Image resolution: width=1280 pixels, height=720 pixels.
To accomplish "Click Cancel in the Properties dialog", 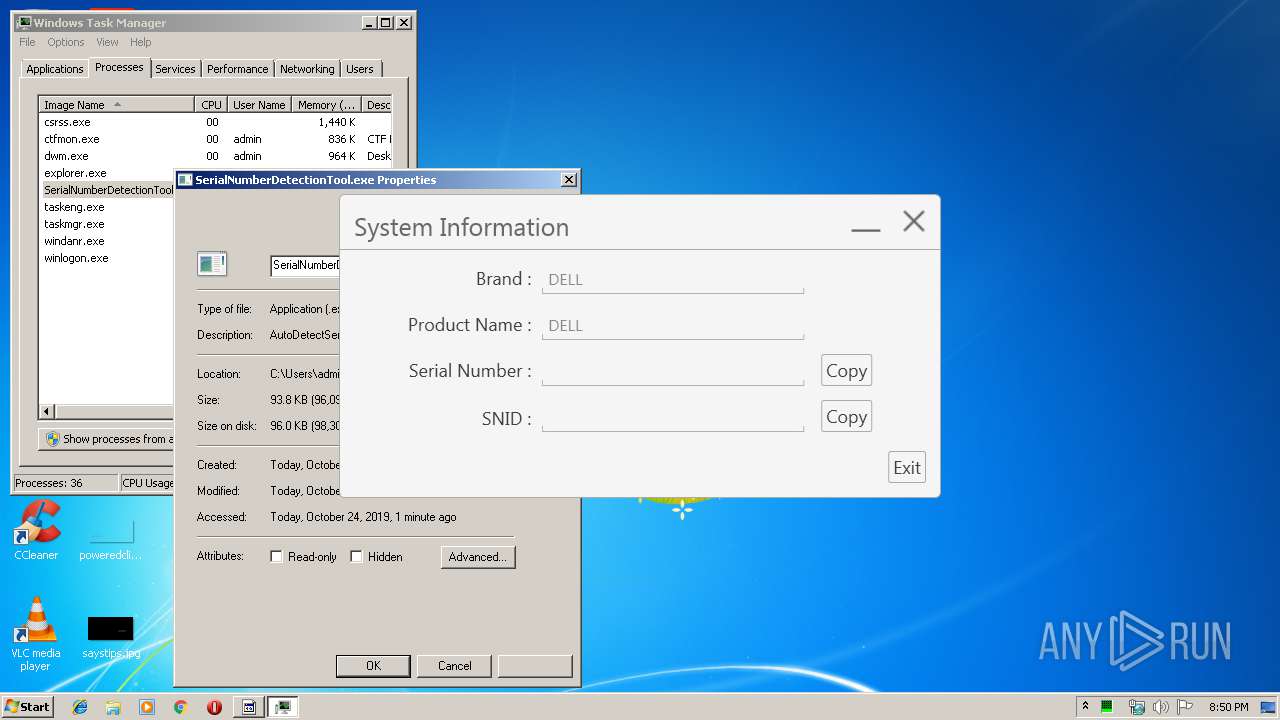I will pos(454,666).
